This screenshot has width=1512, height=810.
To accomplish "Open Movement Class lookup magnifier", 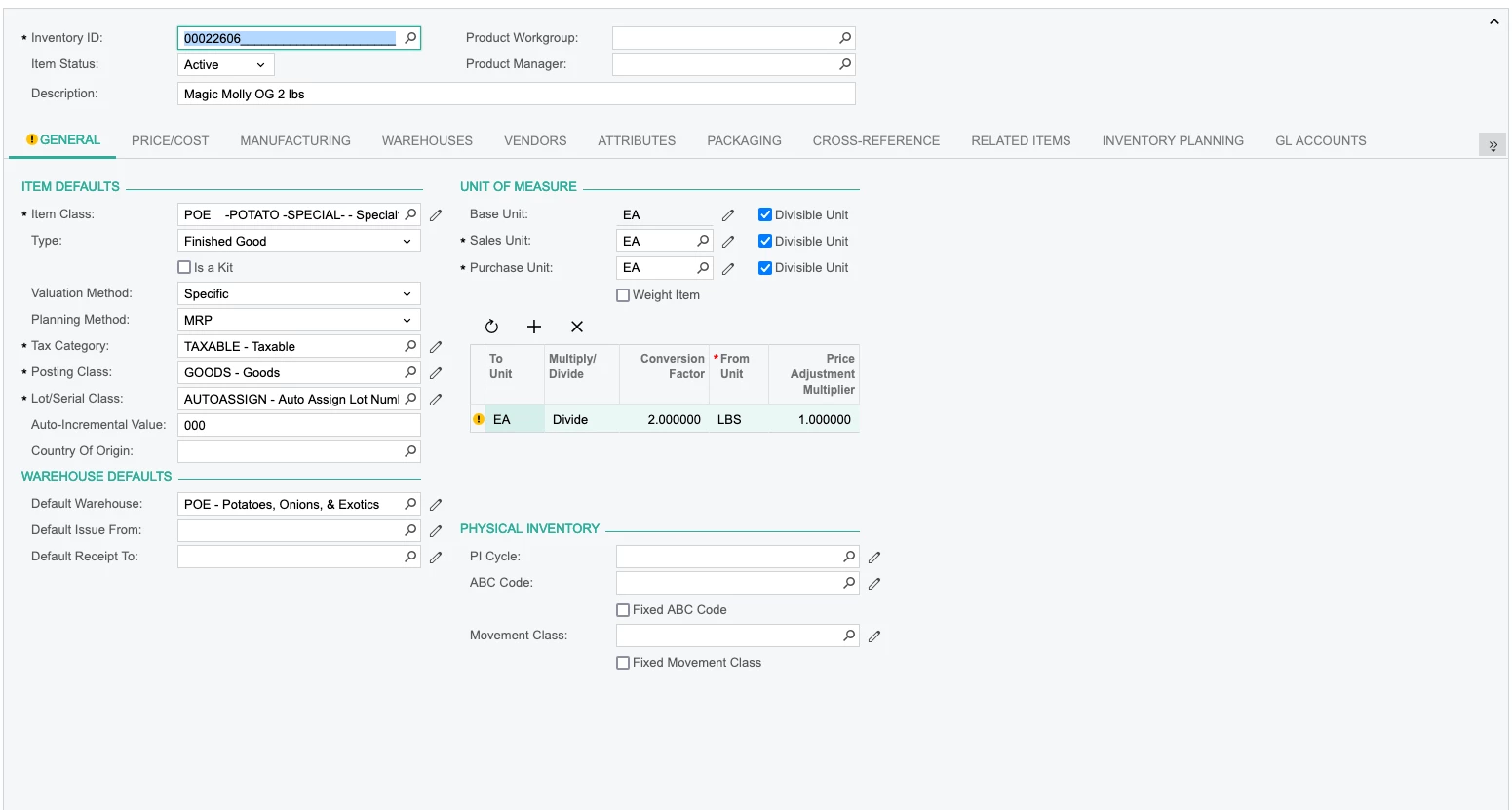I will tap(849, 636).
